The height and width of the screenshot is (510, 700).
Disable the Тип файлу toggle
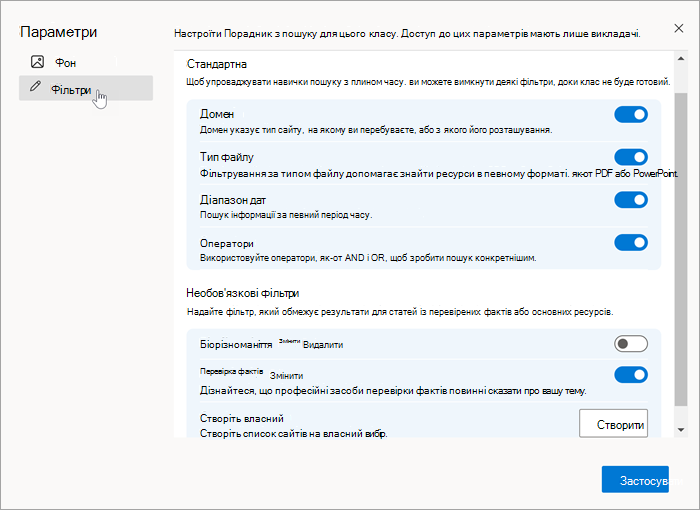pos(631,157)
